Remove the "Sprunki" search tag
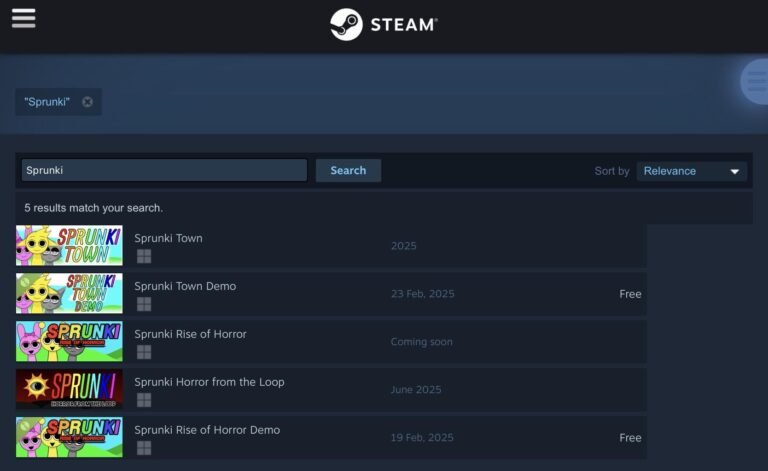Viewport: 768px width, 471px height. (87, 102)
